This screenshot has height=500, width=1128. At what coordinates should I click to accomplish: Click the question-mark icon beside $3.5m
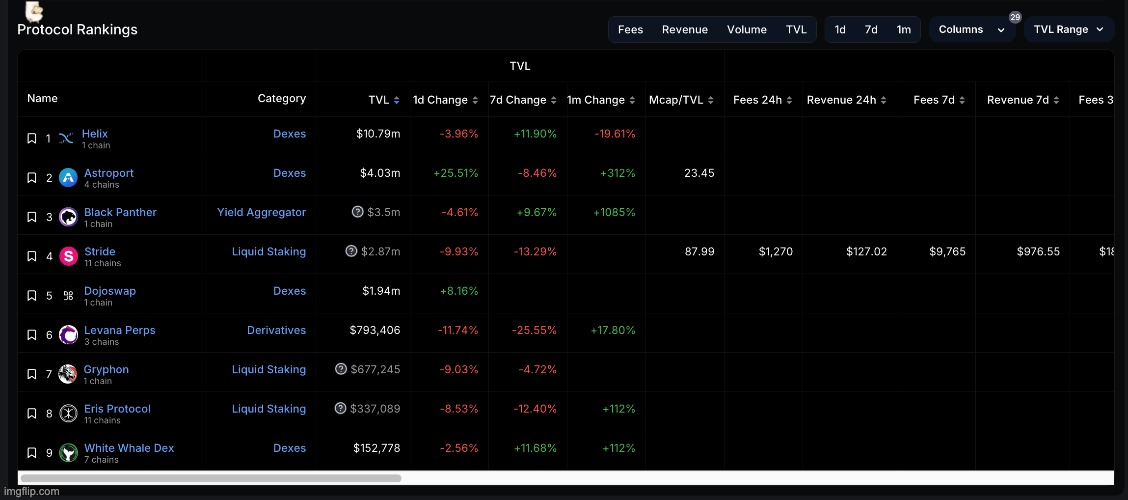[358, 212]
